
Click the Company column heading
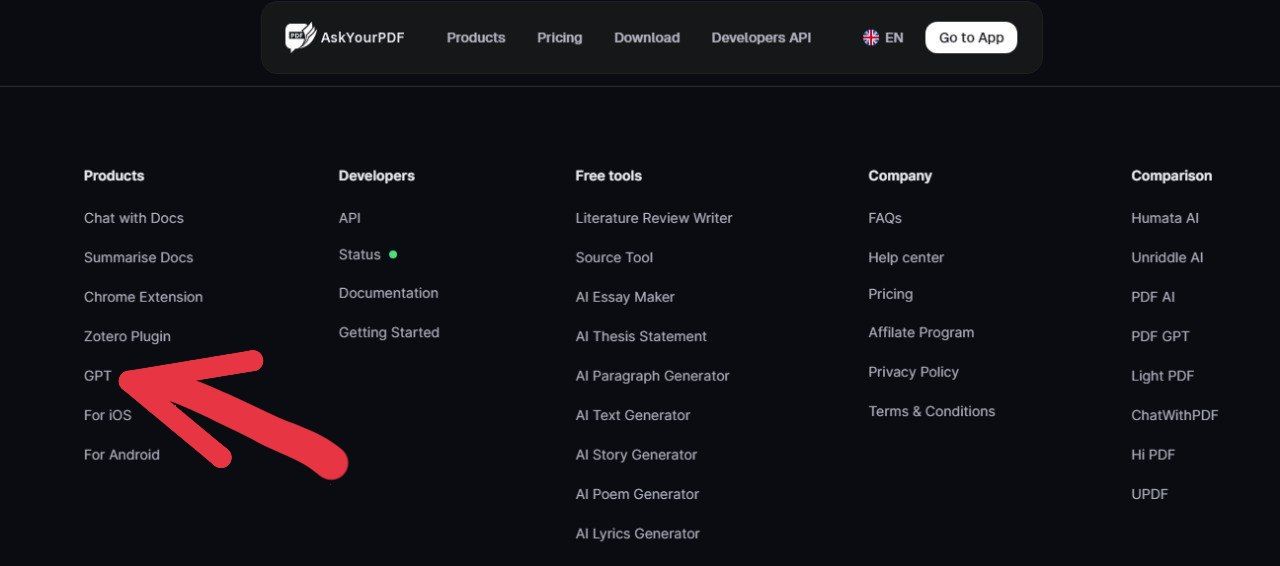pyautogui.click(x=900, y=175)
